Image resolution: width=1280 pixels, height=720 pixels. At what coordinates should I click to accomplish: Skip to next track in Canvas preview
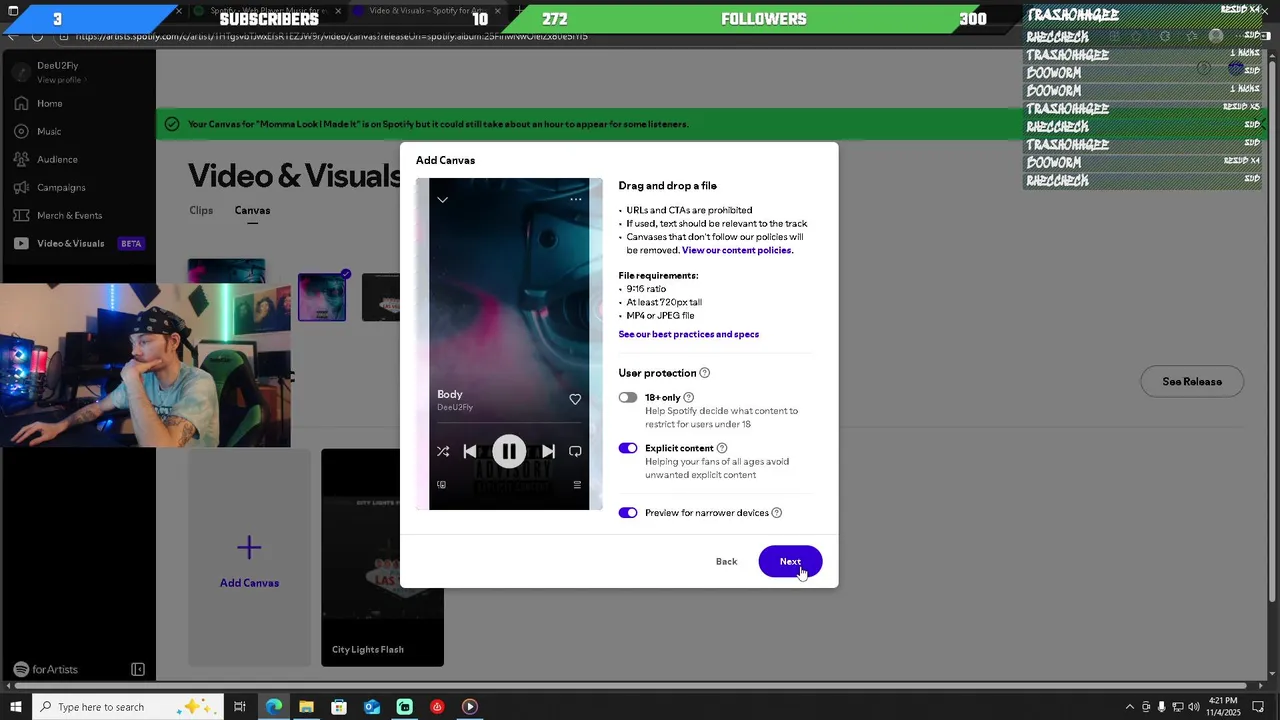(x=548, y=452)
